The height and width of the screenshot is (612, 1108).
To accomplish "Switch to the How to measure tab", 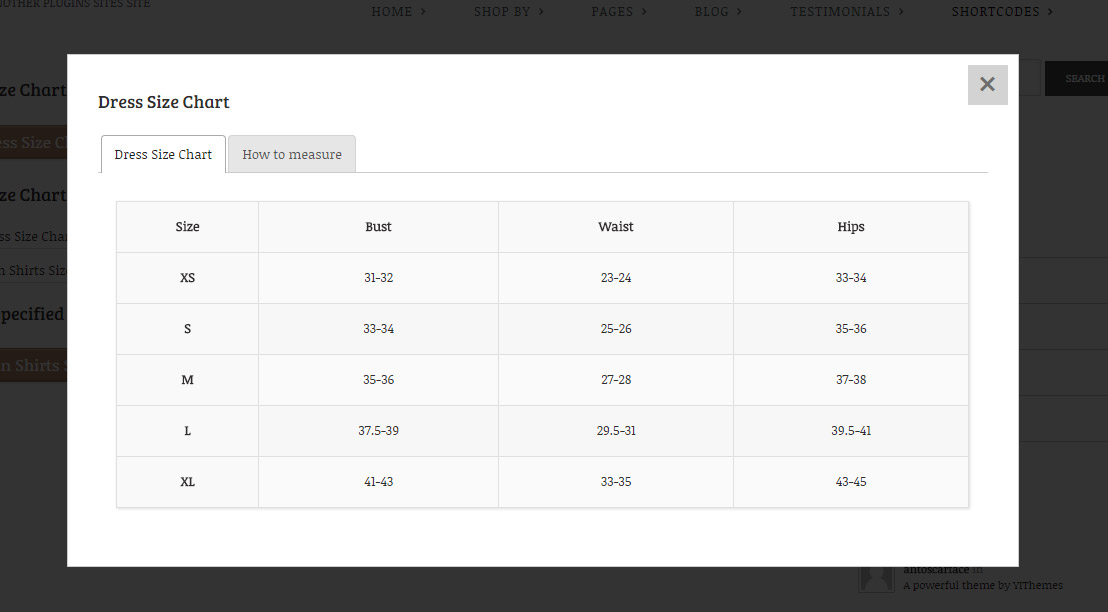I will (292, 155).
